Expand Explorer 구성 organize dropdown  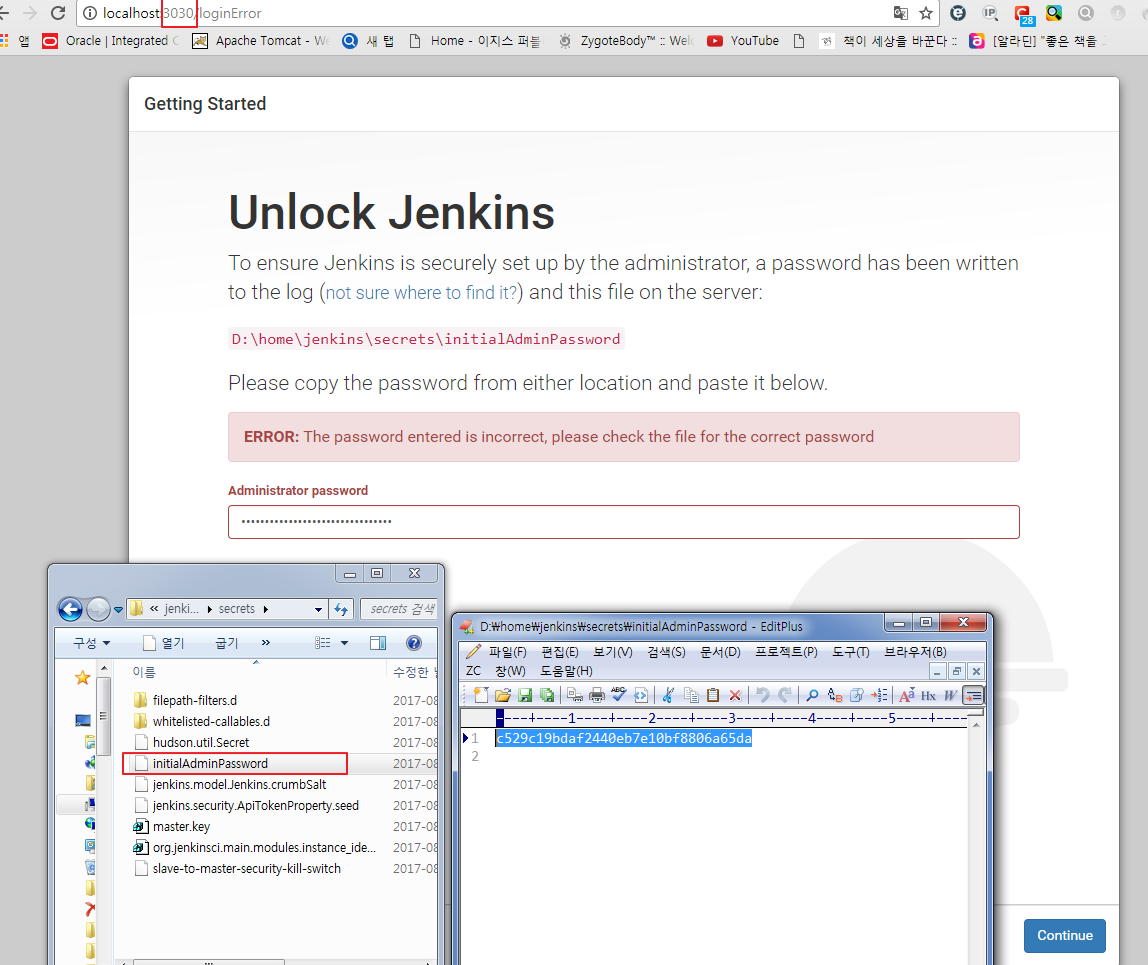[x=92, y=643]
